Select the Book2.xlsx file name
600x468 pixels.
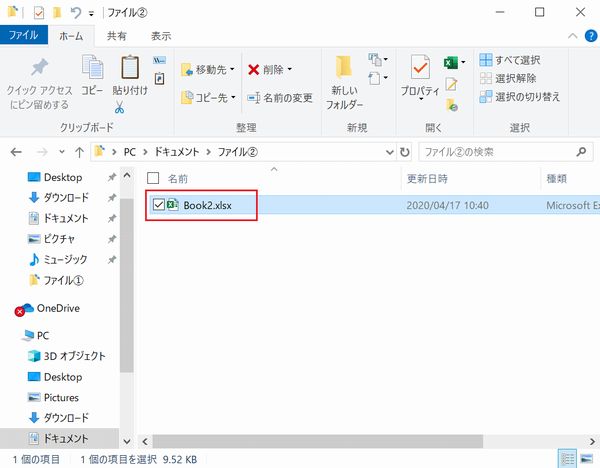click(x=207, y=205)
